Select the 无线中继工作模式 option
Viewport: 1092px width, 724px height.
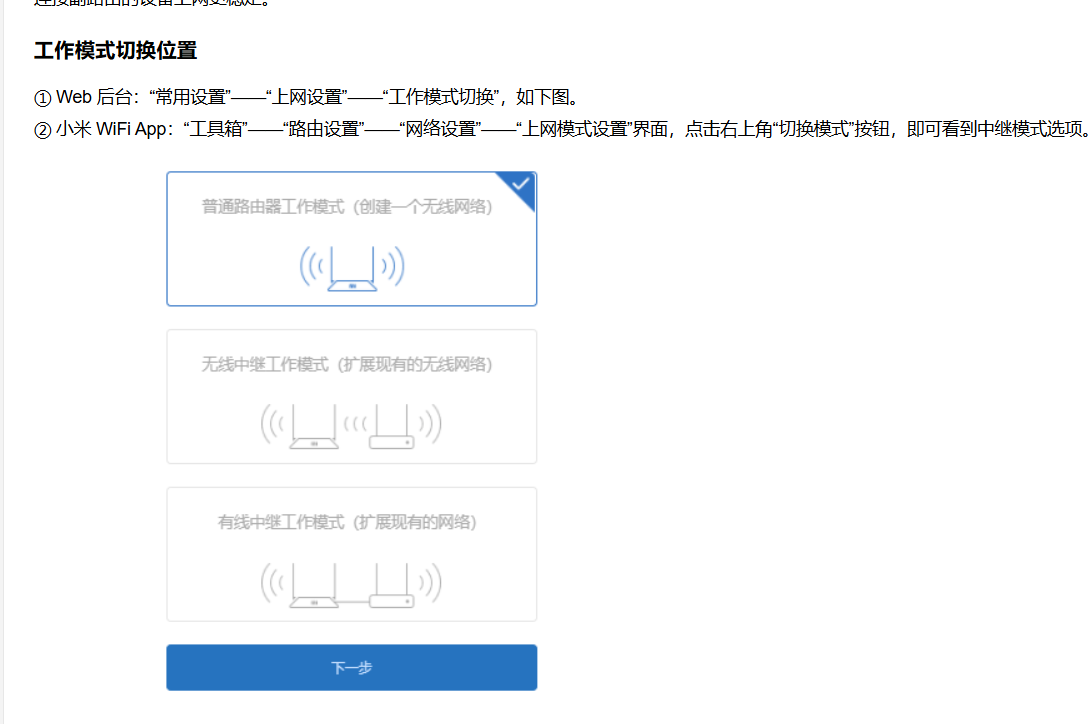[351, 396]
